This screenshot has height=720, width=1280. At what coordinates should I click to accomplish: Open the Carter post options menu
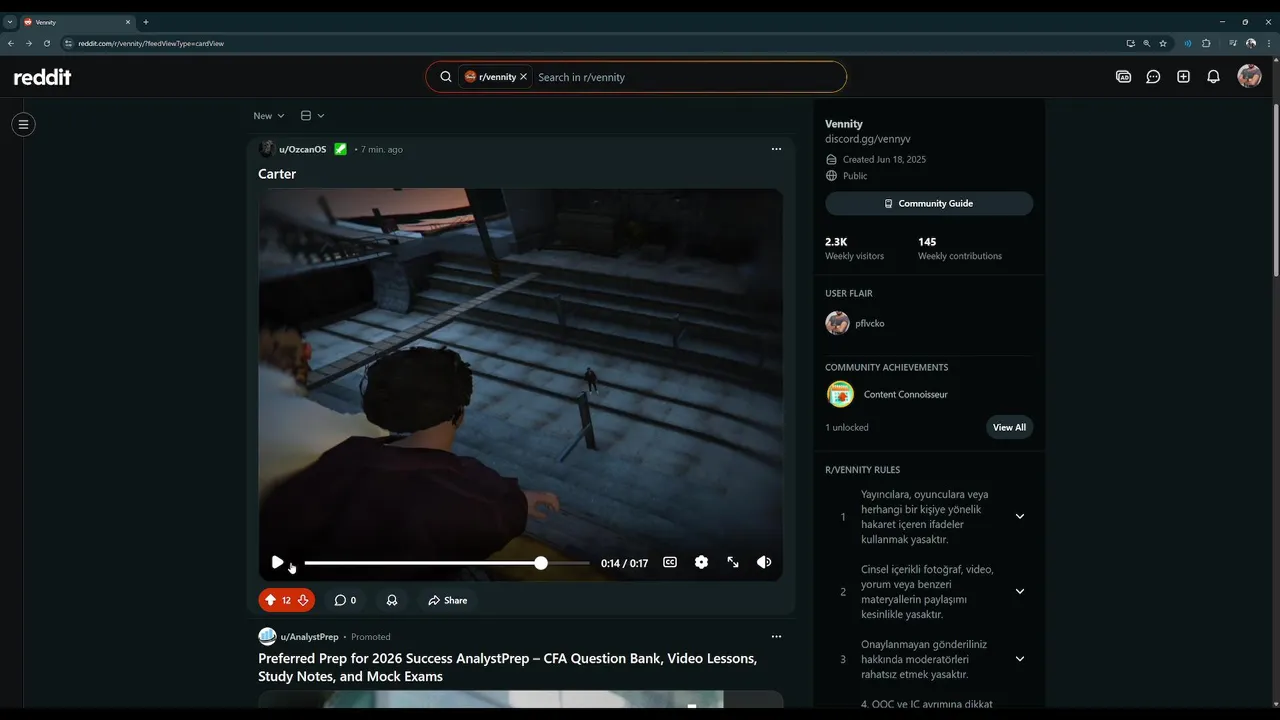pos(776,149)
